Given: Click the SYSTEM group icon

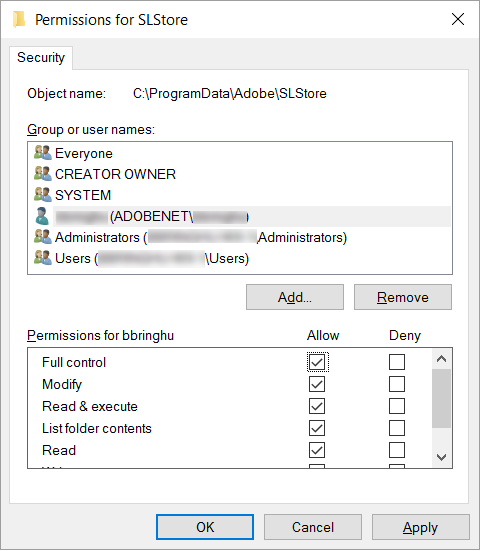Looking at the screenshot, I should tap(43, 195).
